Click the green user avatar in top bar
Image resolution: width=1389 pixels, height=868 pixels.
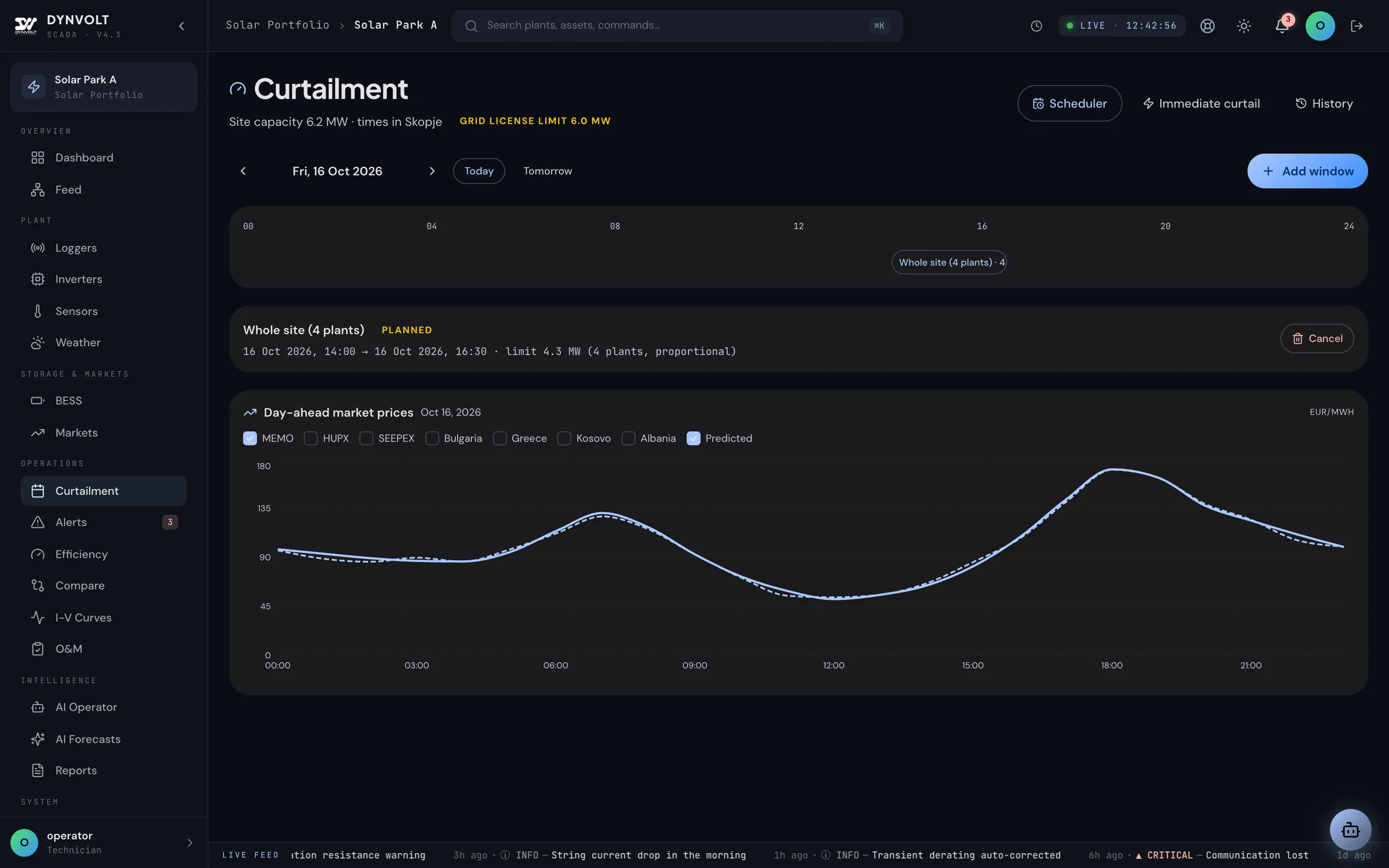pyautogui.click(x=1320, y=25)
